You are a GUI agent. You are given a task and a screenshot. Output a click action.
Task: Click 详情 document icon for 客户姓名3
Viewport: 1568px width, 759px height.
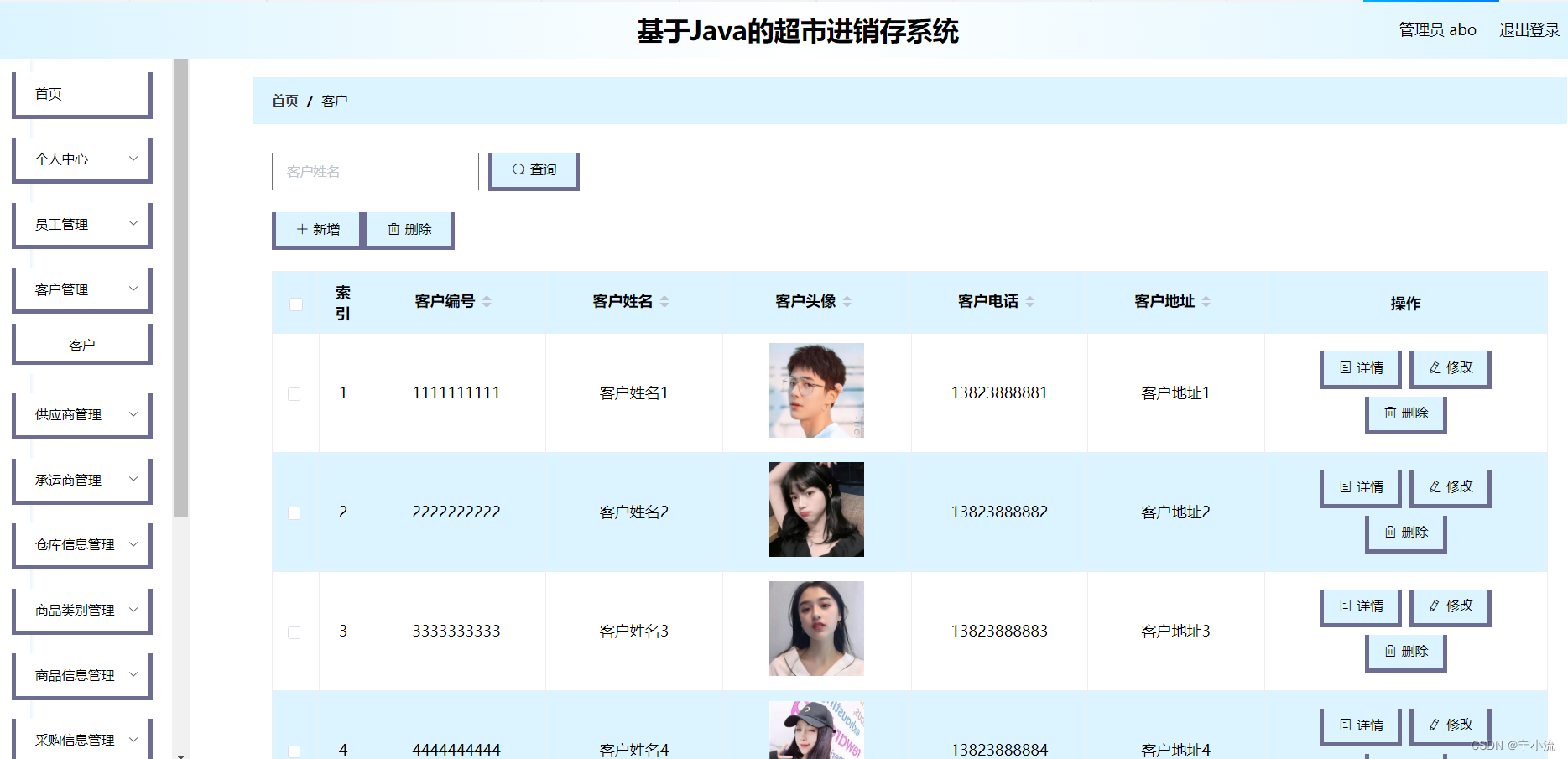click(1346, 606)
